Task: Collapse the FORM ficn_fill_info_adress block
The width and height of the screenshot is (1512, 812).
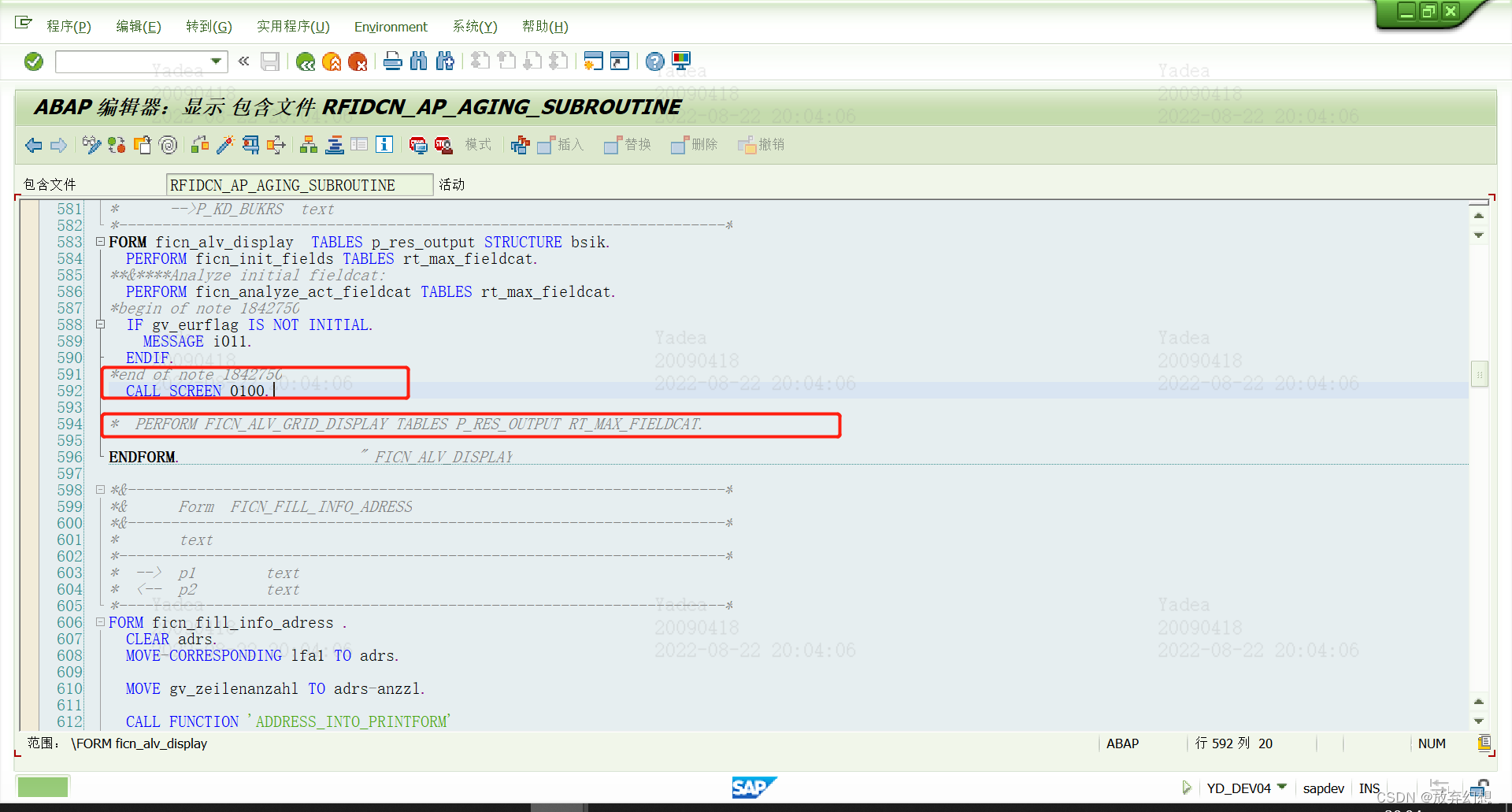Action: (100, 621)
